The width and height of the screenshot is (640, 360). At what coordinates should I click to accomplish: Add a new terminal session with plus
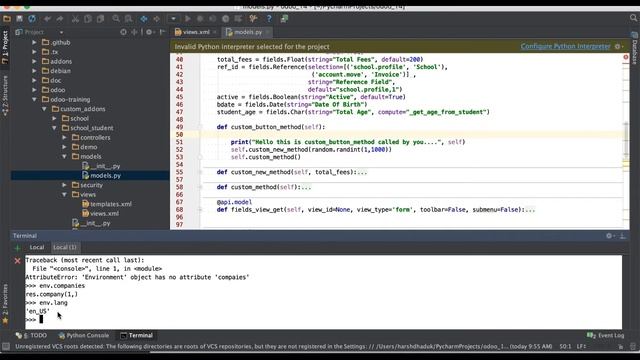[x=17, y=248]
